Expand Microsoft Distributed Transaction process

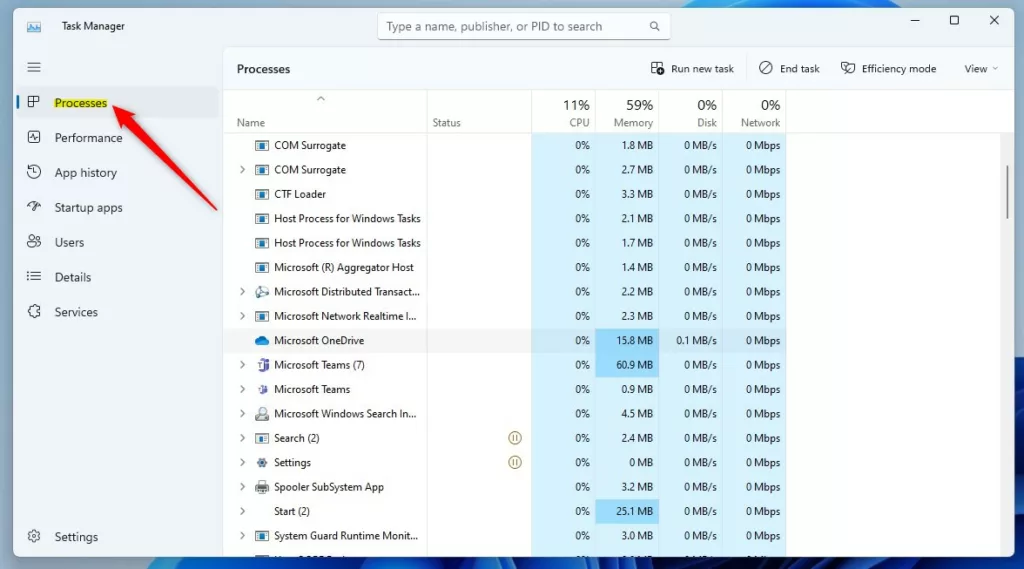242,291
